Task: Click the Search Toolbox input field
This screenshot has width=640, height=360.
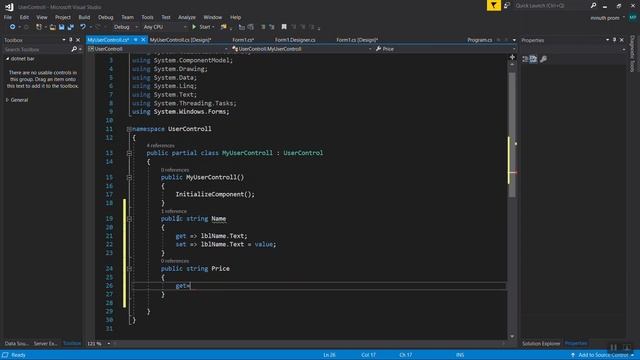Action: coord(37,49)
